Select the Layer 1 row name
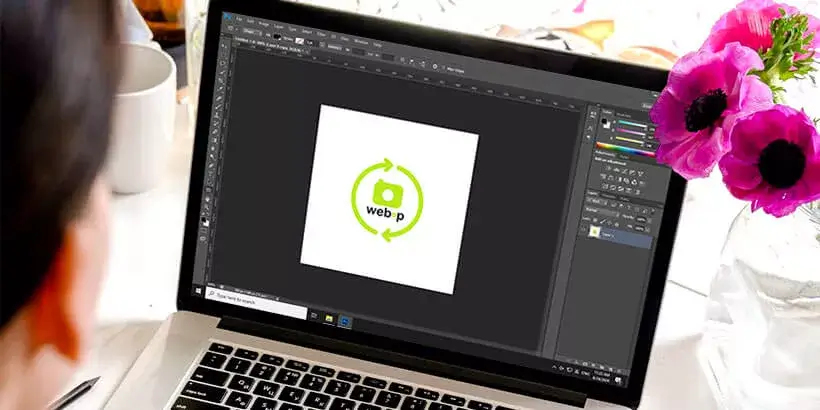Screen dimensions: 820x410 point(608,236)
